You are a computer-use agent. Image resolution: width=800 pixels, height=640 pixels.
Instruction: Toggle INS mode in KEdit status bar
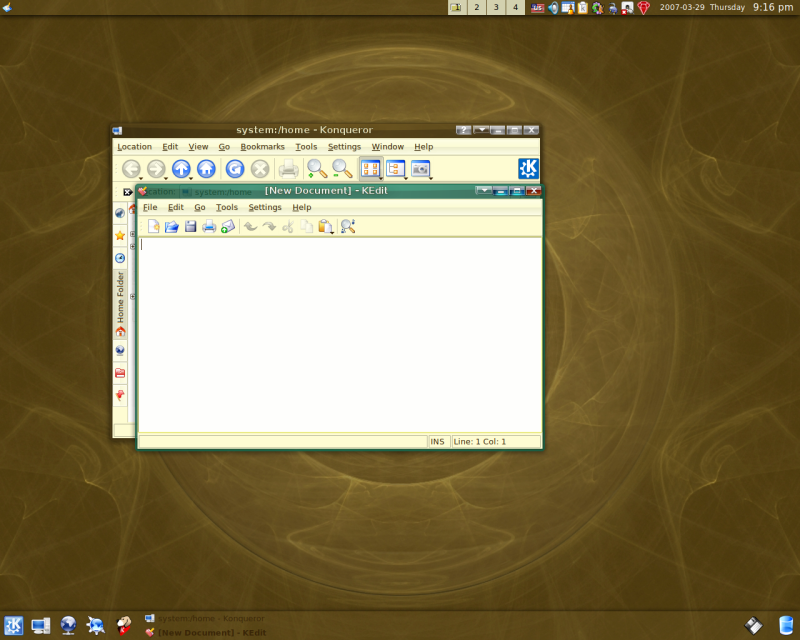437,441
